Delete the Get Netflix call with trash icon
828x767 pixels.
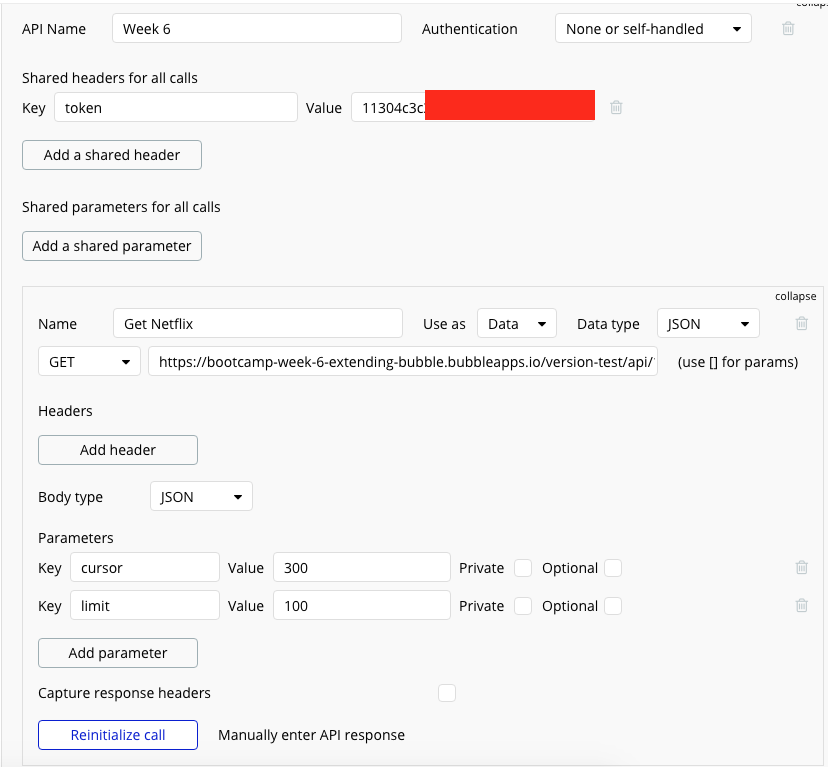tap(801, 323)
